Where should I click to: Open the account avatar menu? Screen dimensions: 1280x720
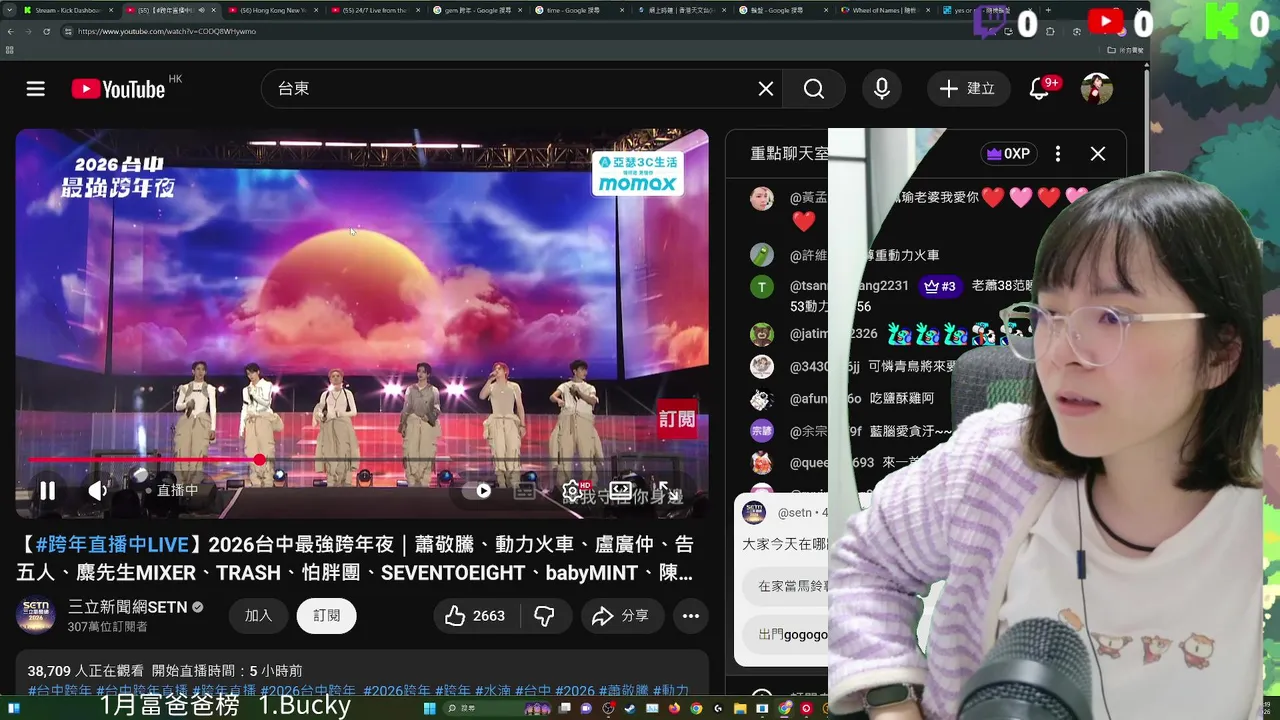(1097, 89)
